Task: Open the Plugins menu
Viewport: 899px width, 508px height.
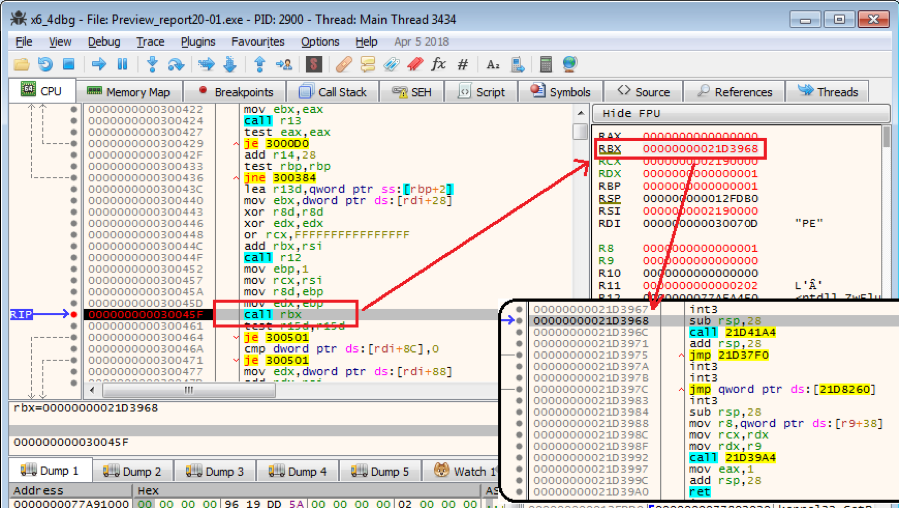Action: click(198, 42)
